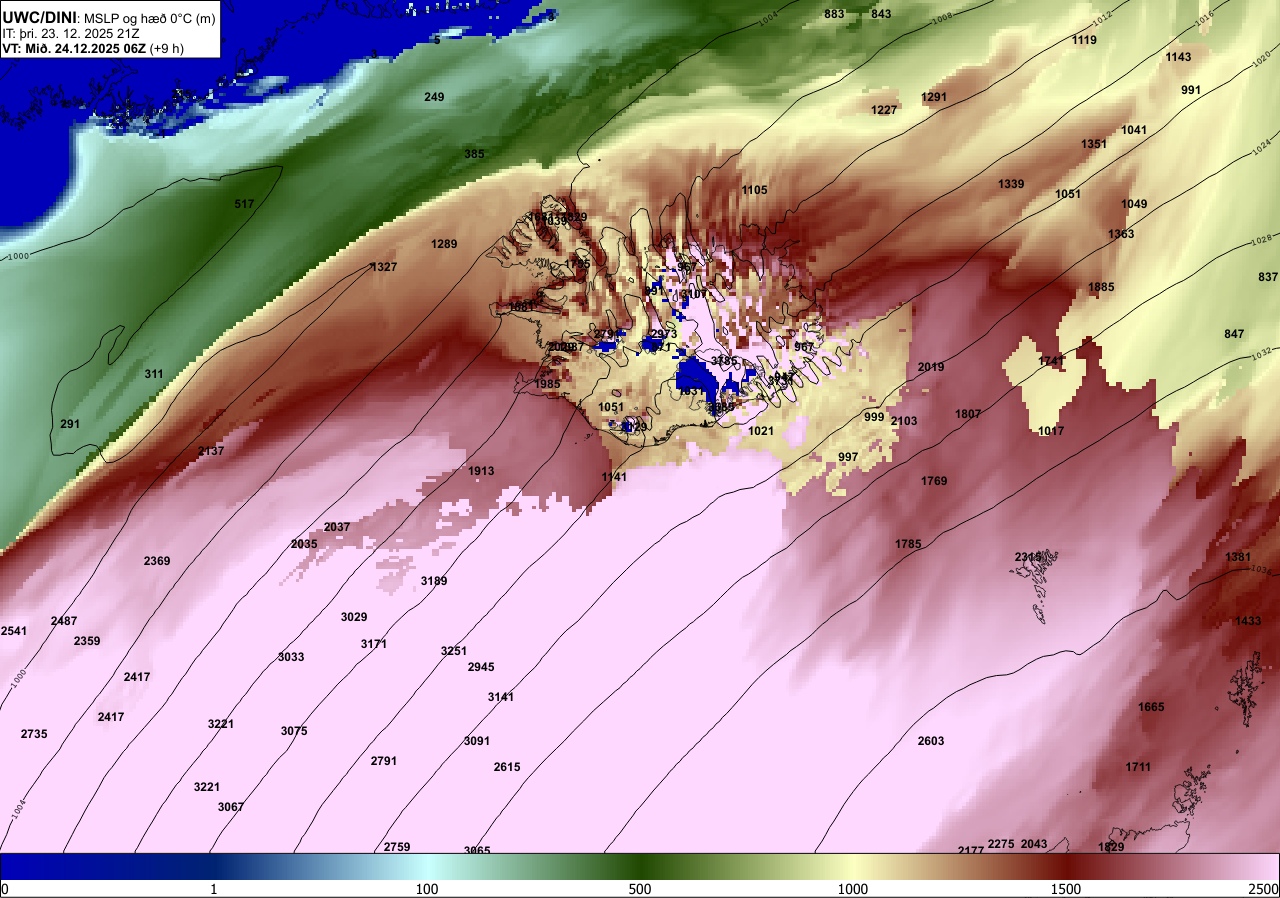The width and height of the screenshot is (1280, 898).
Task: Click the UWC/DINI title text
Action: pyautogui.click(x=38, y=17)
